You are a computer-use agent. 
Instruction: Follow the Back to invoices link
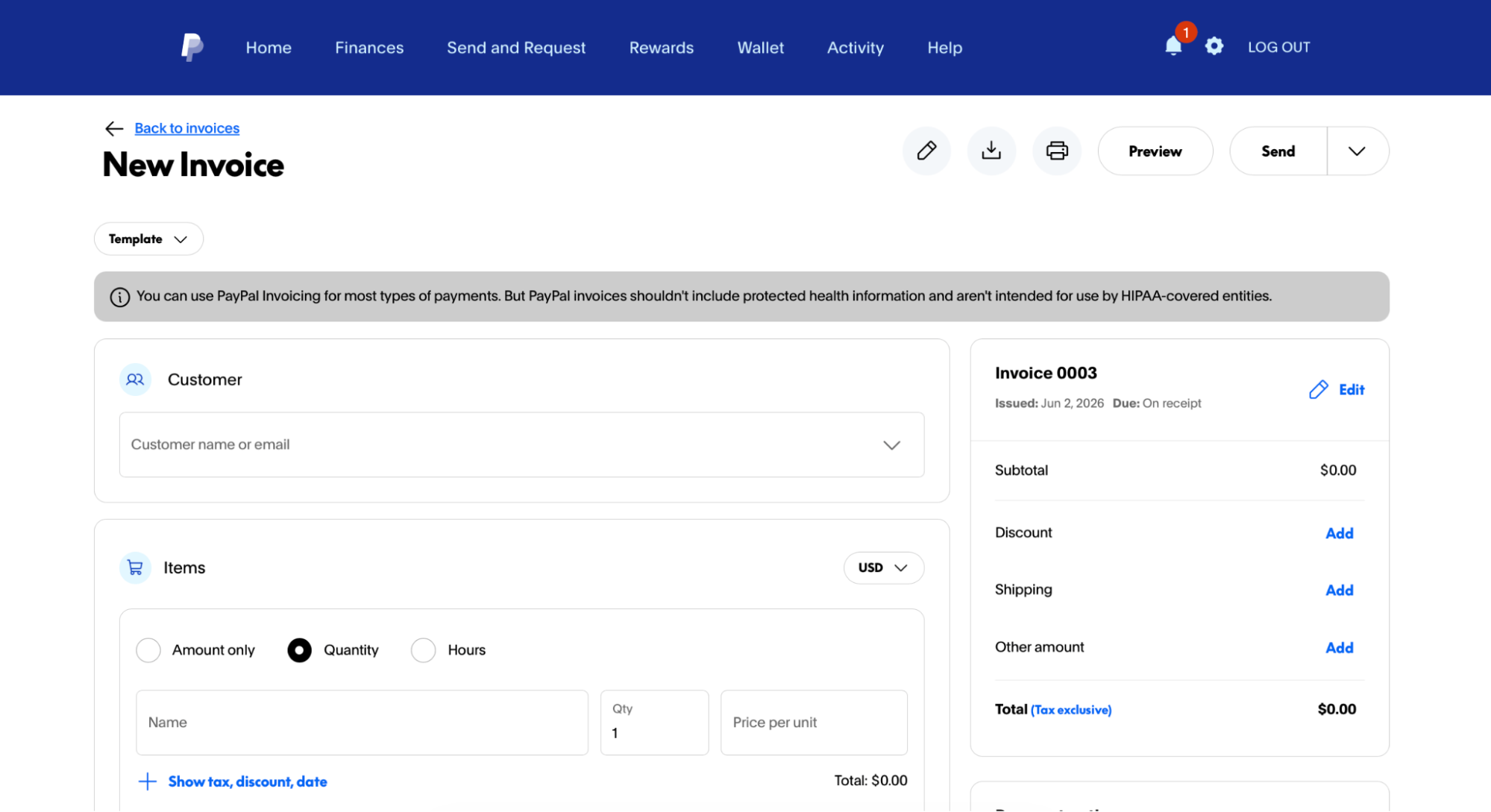pyautogui.click(x=186, y=128)
